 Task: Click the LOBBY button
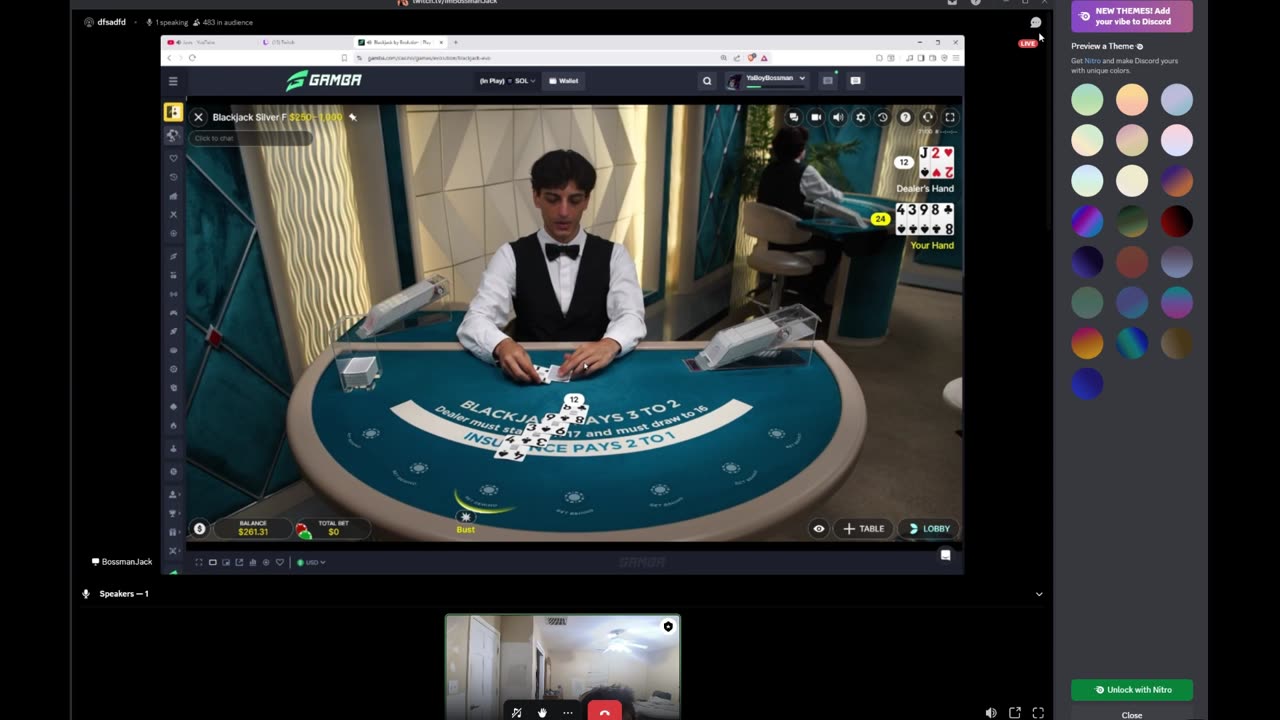(929, 529)
